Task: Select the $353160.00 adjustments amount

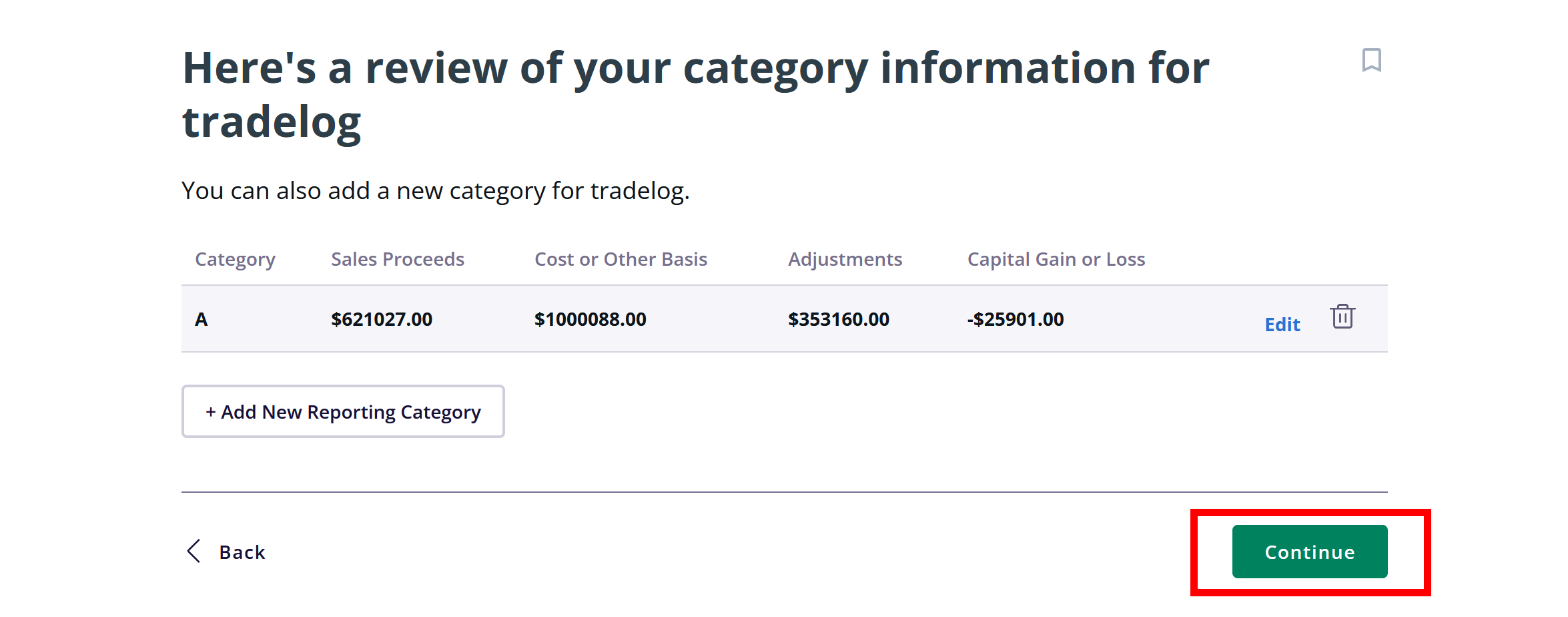Action: [838, 320]
